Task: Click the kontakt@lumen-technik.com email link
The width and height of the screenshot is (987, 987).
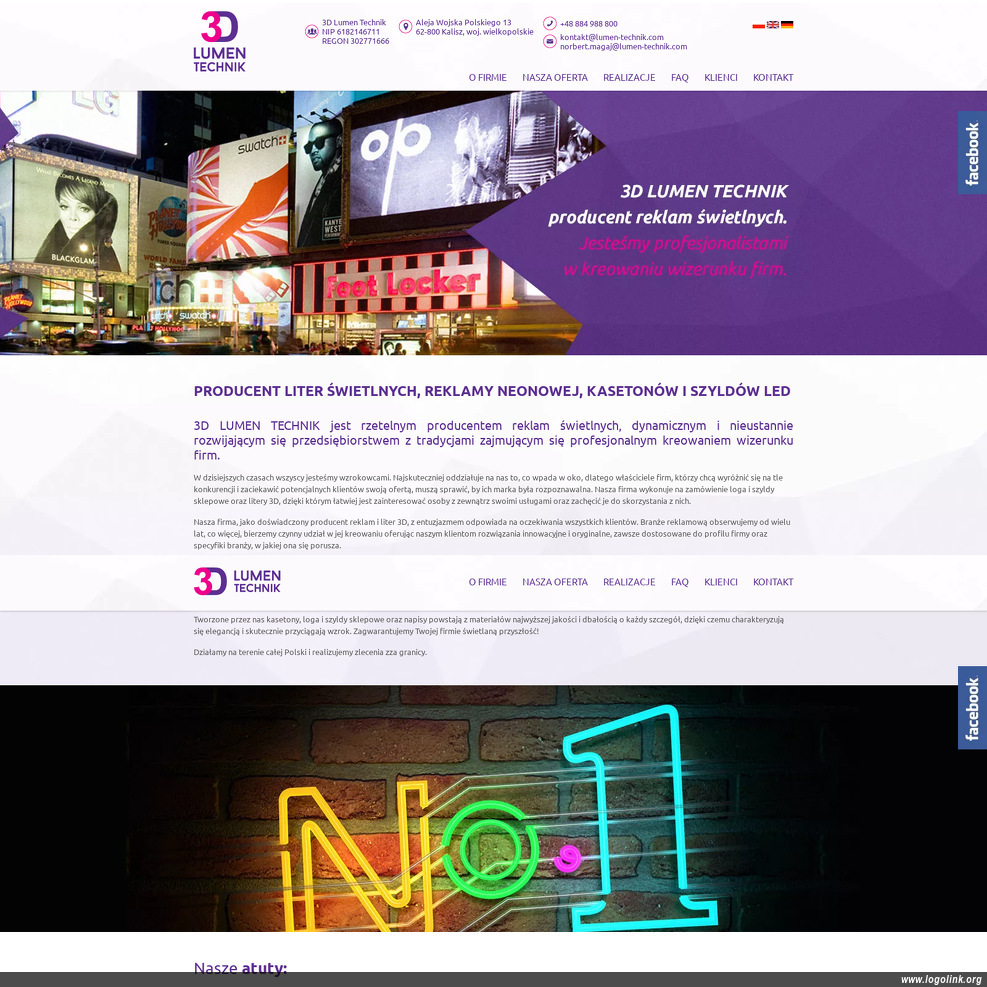Action: point(612,37)
